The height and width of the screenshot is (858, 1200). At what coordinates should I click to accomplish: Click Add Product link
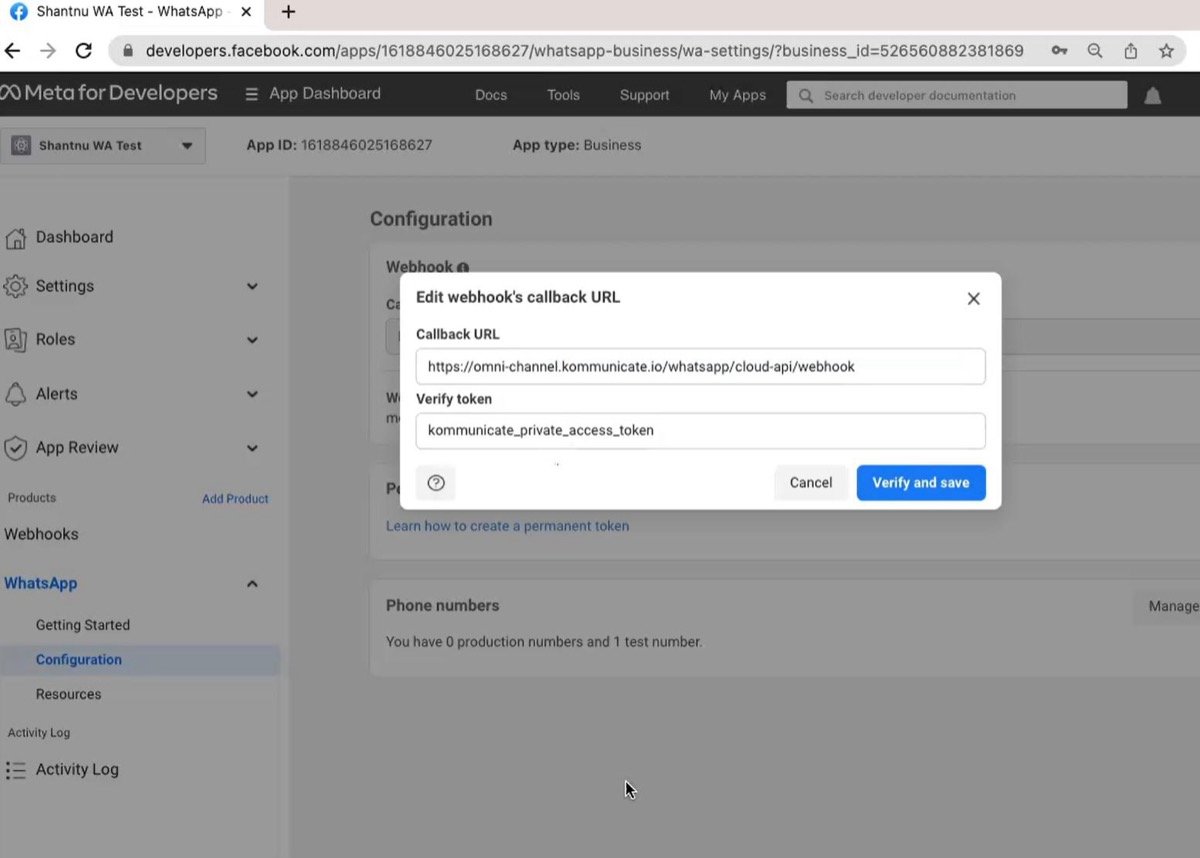(235, 498)
